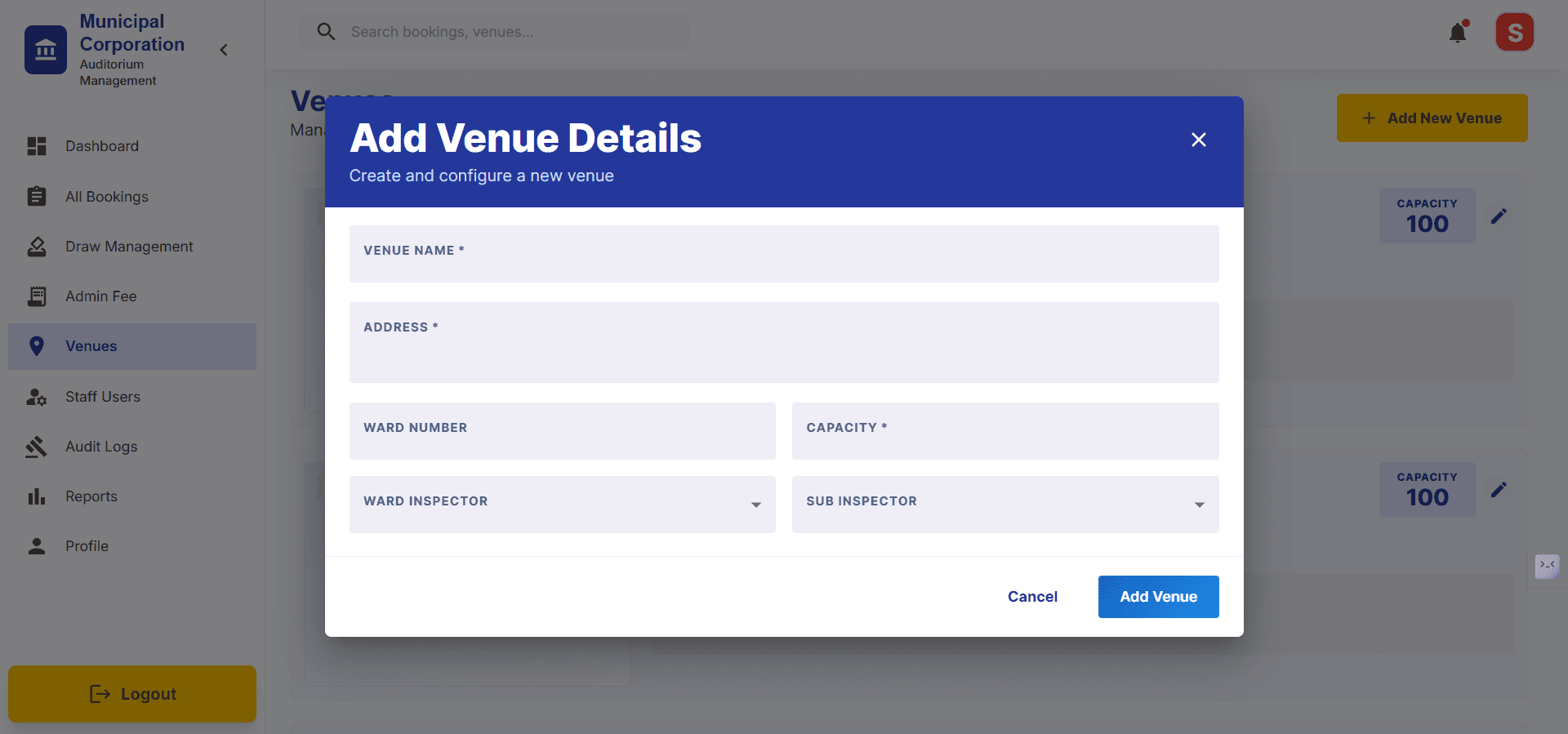This screenshot has height=734, width=1568.
Task: Click the Address text area
Action: 784,343
